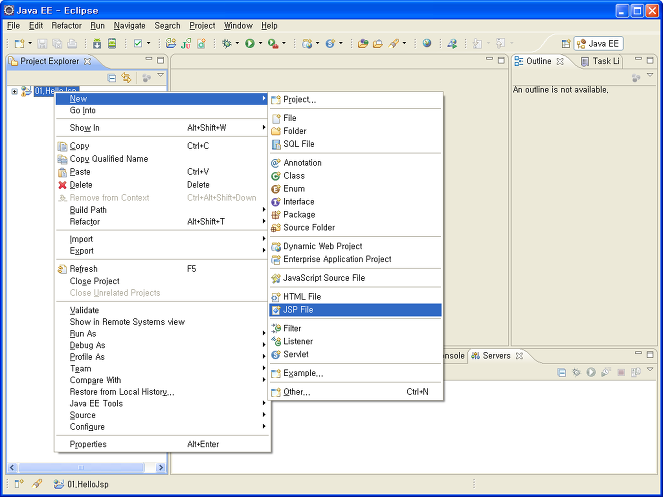This screenshot has width=663, height=497.
Task: Select Close Project in context menu
Action: (162, 281)
